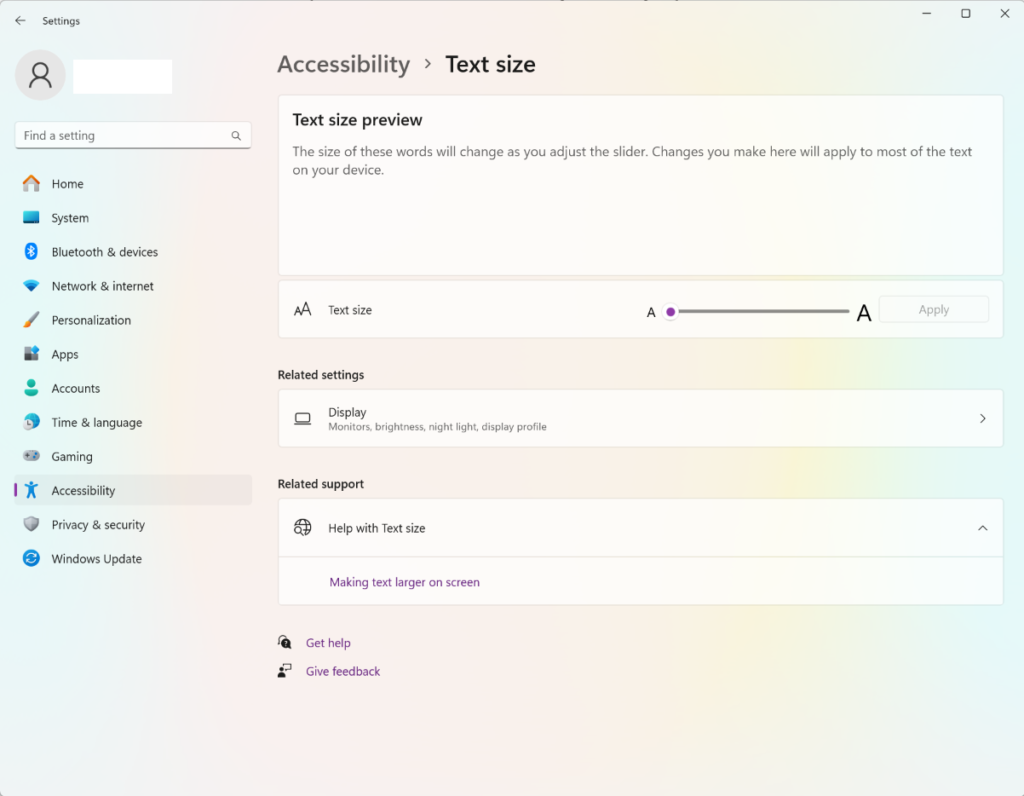The image size is (1024, 796).
Task: Open Time & language settings
Action: pos(133,422)
